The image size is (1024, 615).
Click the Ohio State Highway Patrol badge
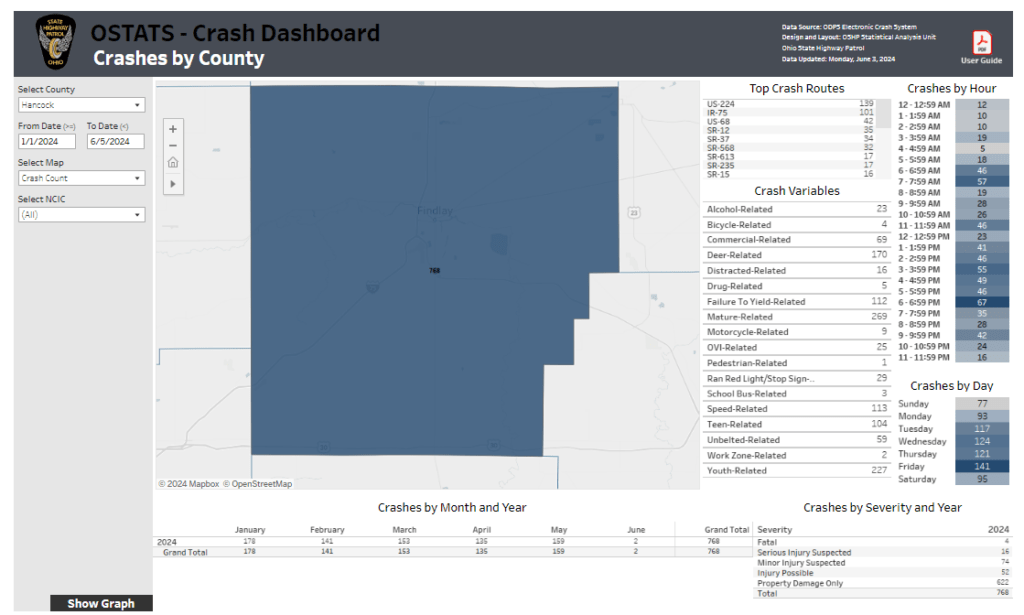pos(56,43)
